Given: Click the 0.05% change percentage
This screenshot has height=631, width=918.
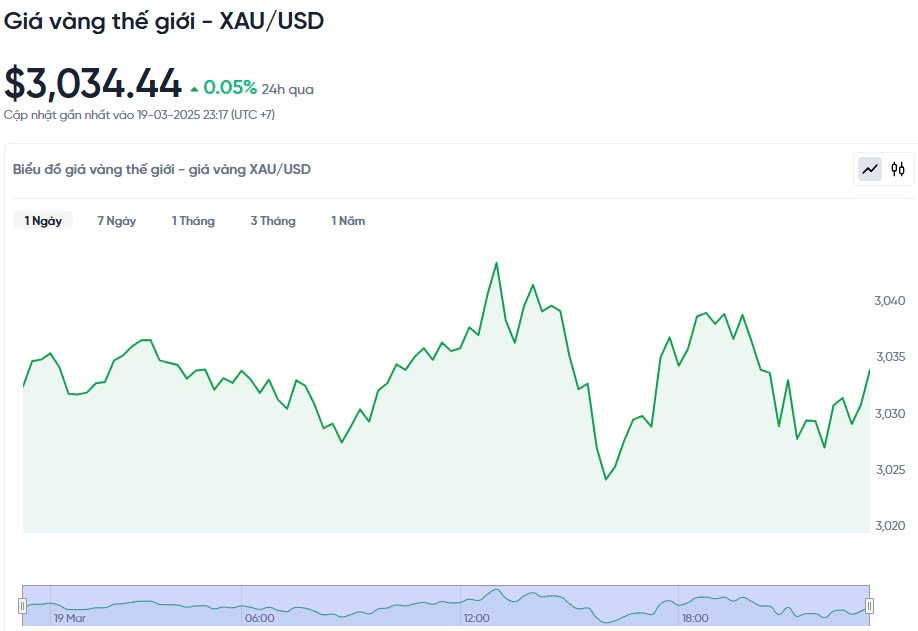Looking at the screenshot, I should coord(230,88).
